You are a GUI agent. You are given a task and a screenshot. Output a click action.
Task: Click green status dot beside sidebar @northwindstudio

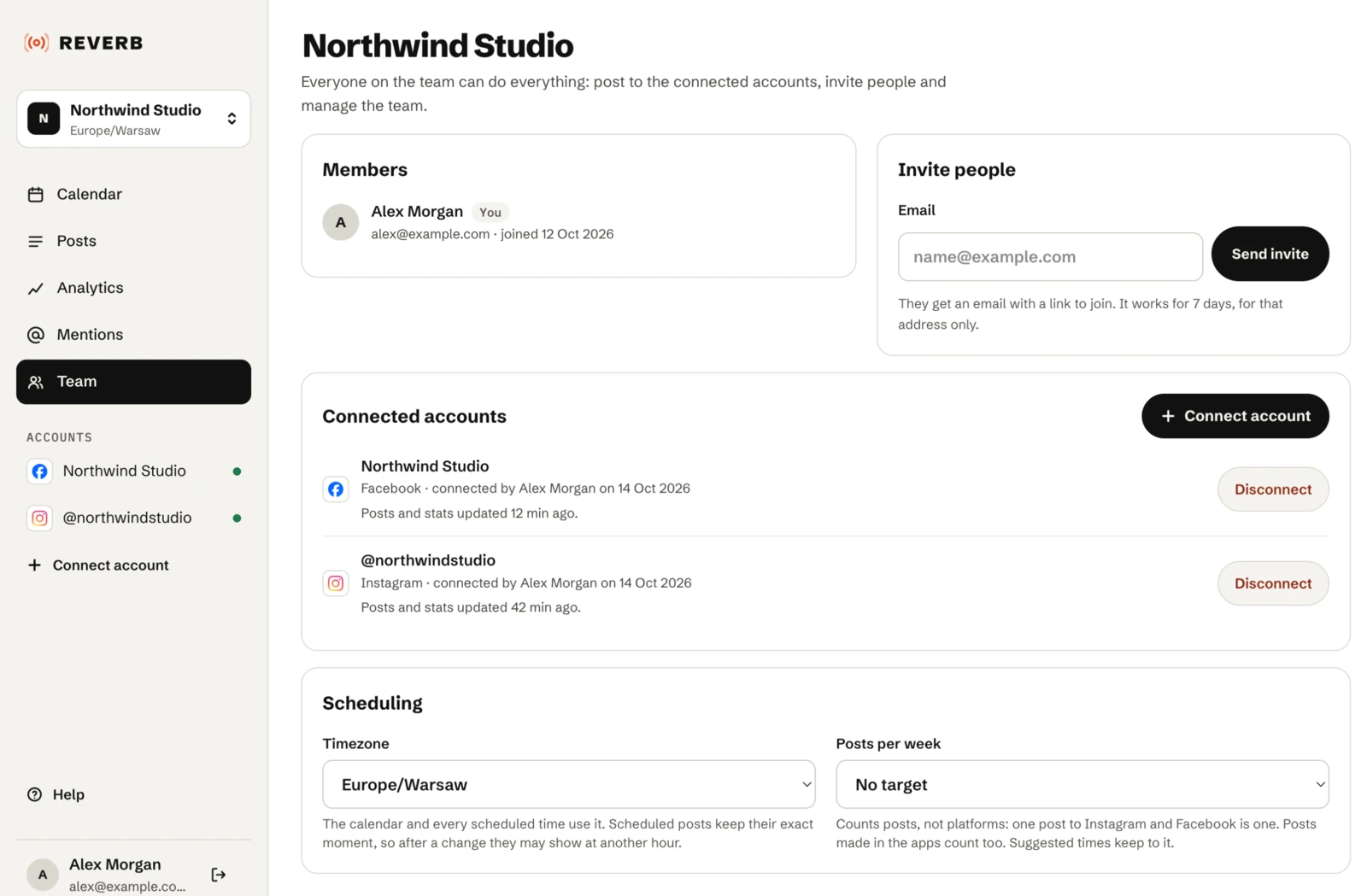point(237,518)
